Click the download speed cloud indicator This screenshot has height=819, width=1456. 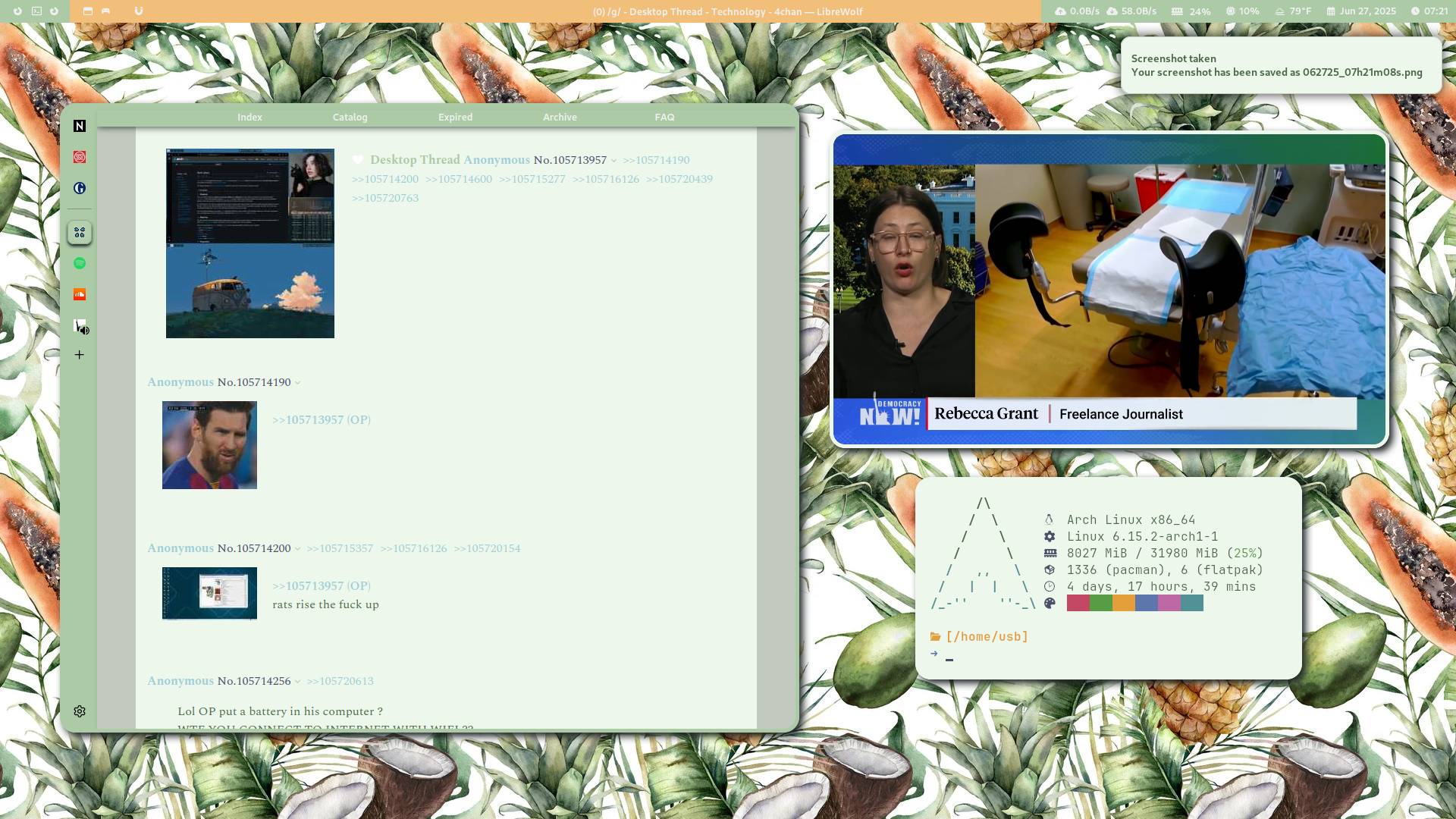tap(1112, 11)
